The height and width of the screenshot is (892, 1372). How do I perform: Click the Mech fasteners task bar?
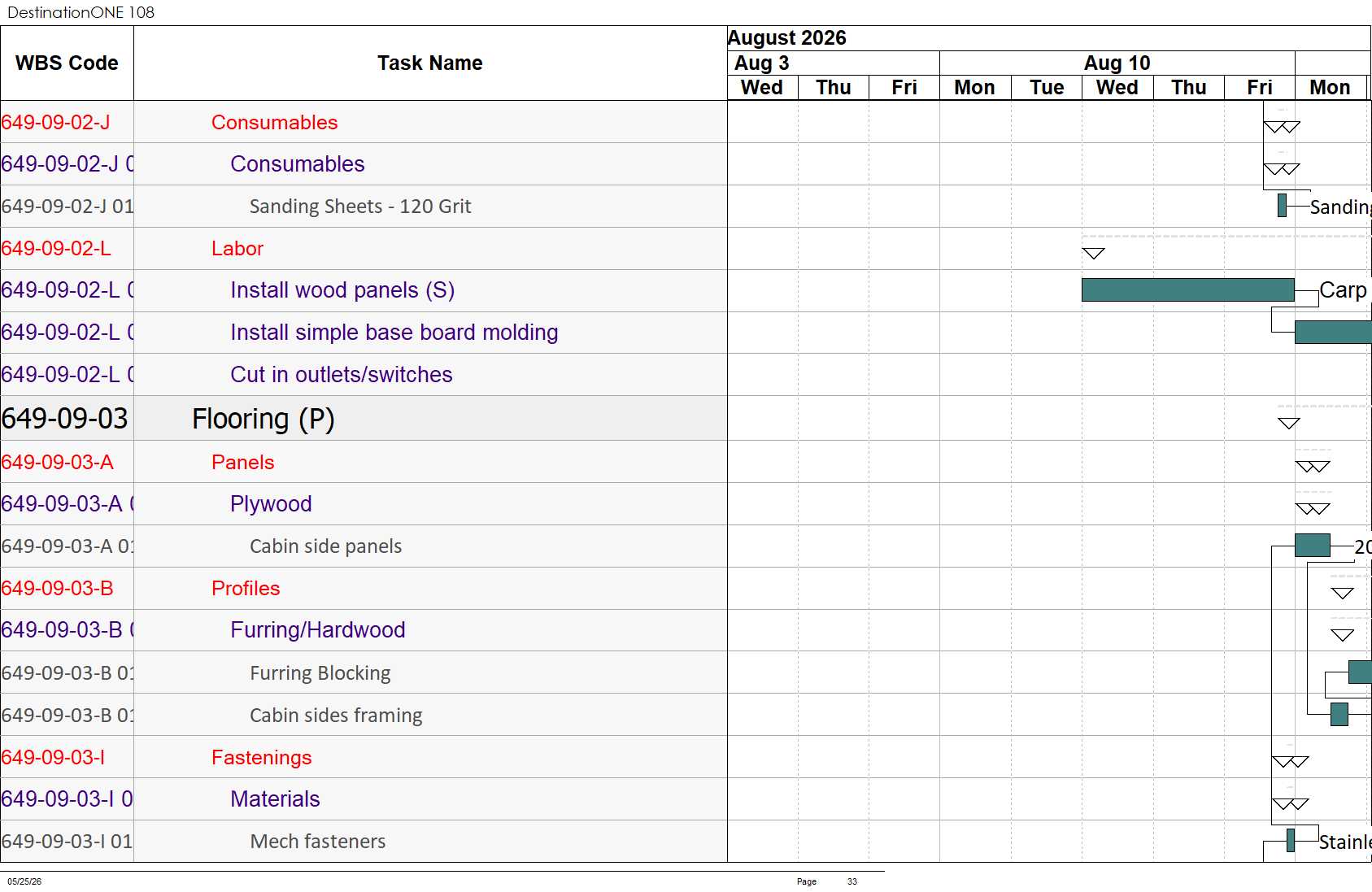click(1291, 840)
